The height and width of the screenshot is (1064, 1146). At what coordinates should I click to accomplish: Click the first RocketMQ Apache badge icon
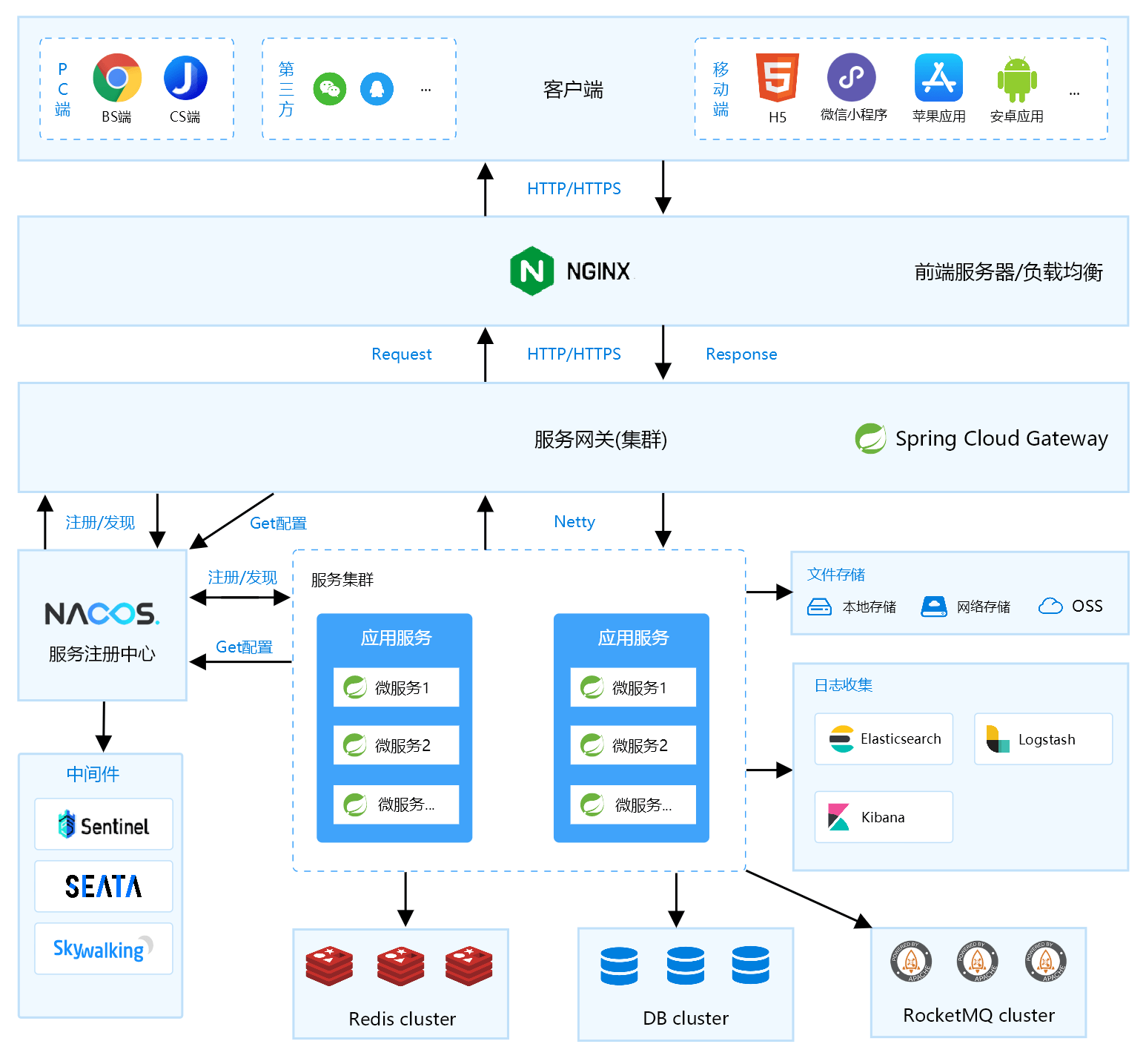[911, 961]
